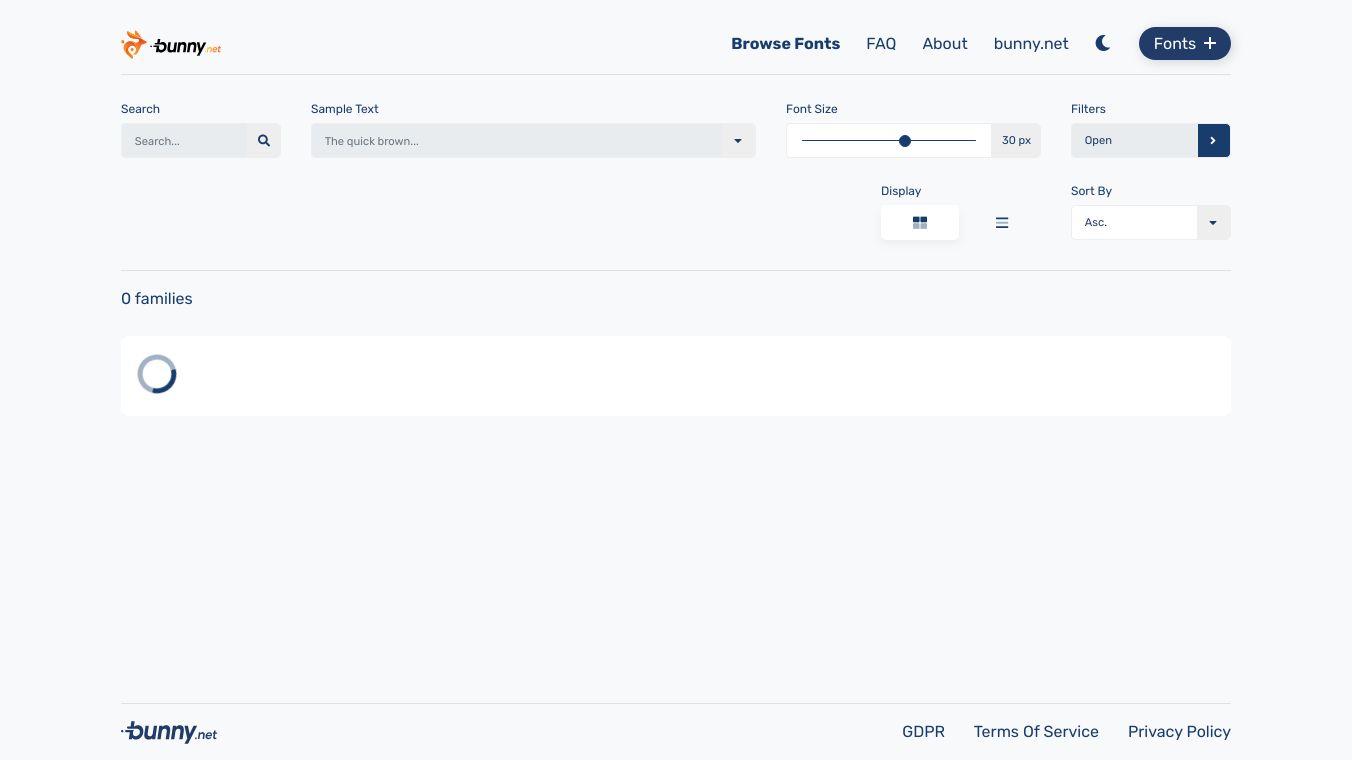Image resolution: width=1352 pixels, height=760 pixels.
Task: Open the Filters panel arrow
Action: coord(1213,141)
